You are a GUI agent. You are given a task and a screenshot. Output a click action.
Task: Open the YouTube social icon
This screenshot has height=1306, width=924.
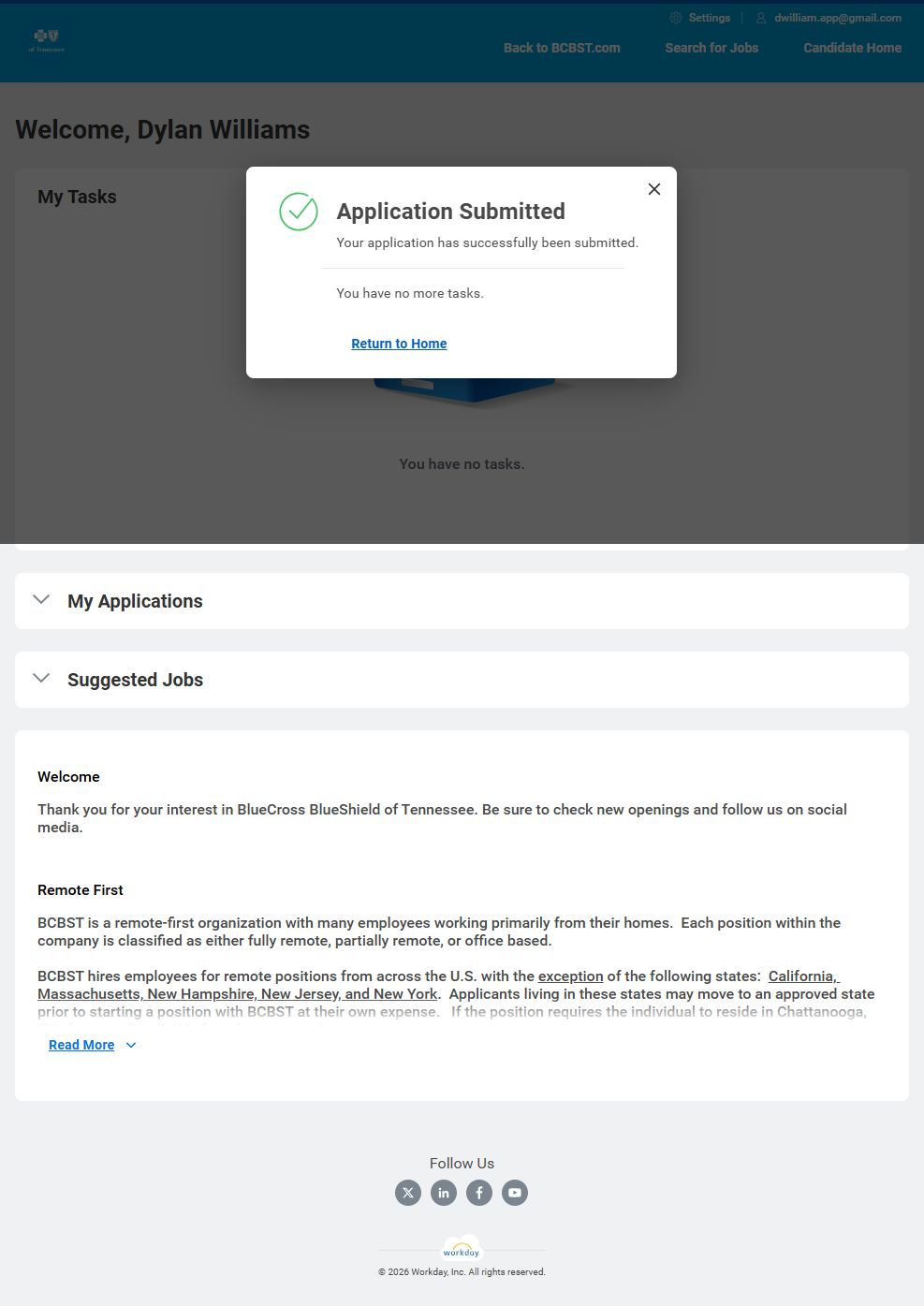515,1193
